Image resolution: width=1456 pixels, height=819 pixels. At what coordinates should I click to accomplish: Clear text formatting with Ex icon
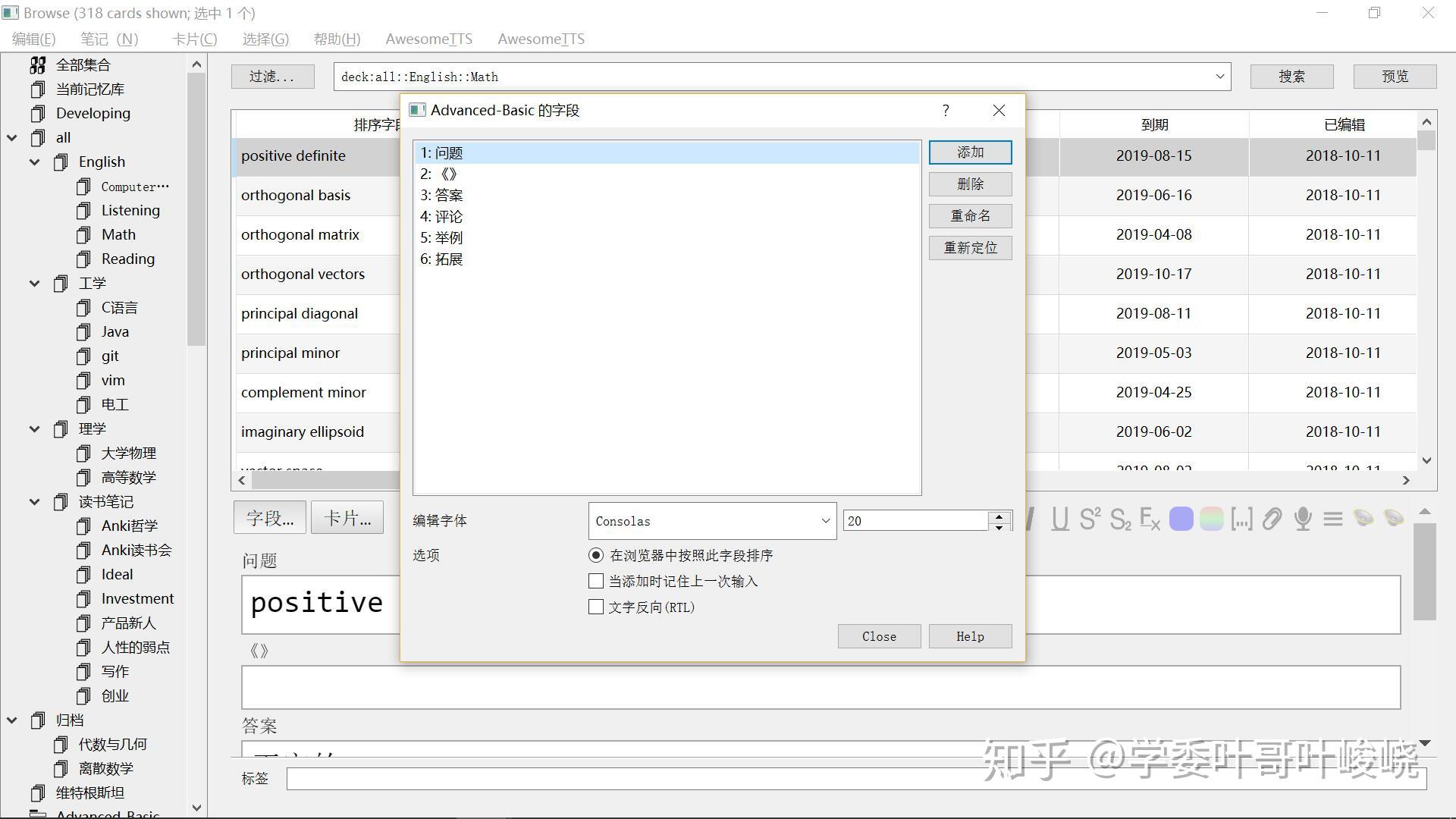1150,519
